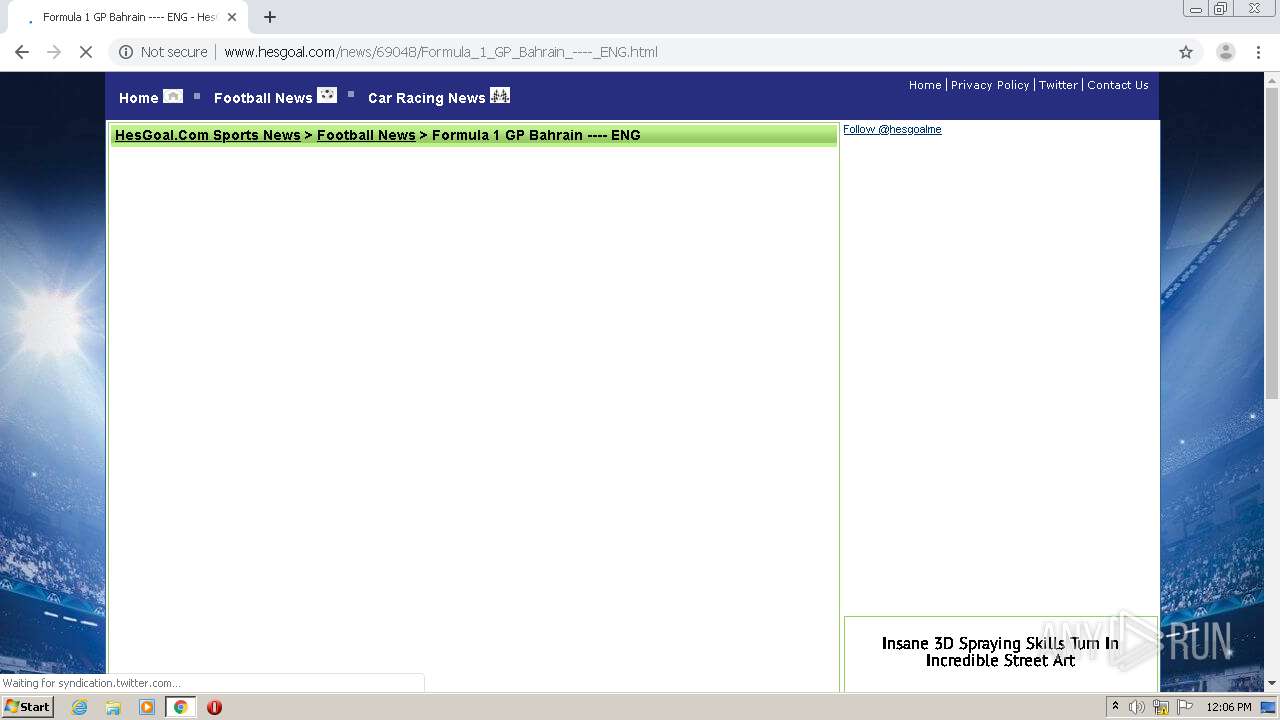Open the Action Center flag icon
This screenshot has width=1280, height=720.
pos(1185,707)
